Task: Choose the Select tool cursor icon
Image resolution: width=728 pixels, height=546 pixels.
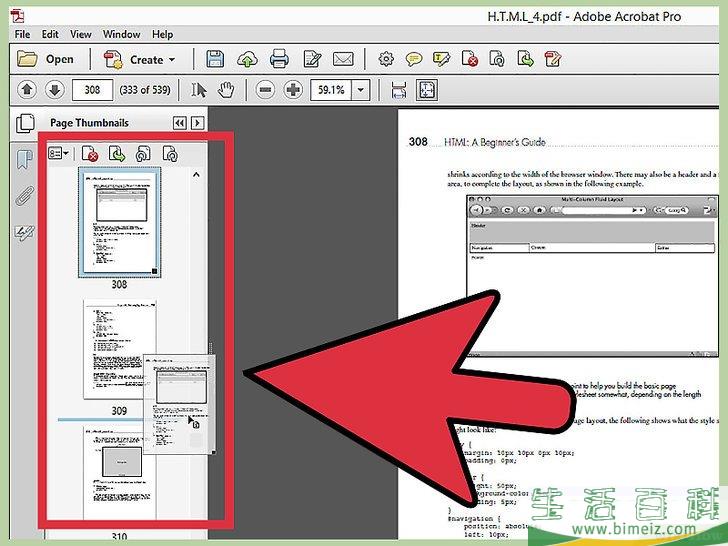Action: click(199, 90)
